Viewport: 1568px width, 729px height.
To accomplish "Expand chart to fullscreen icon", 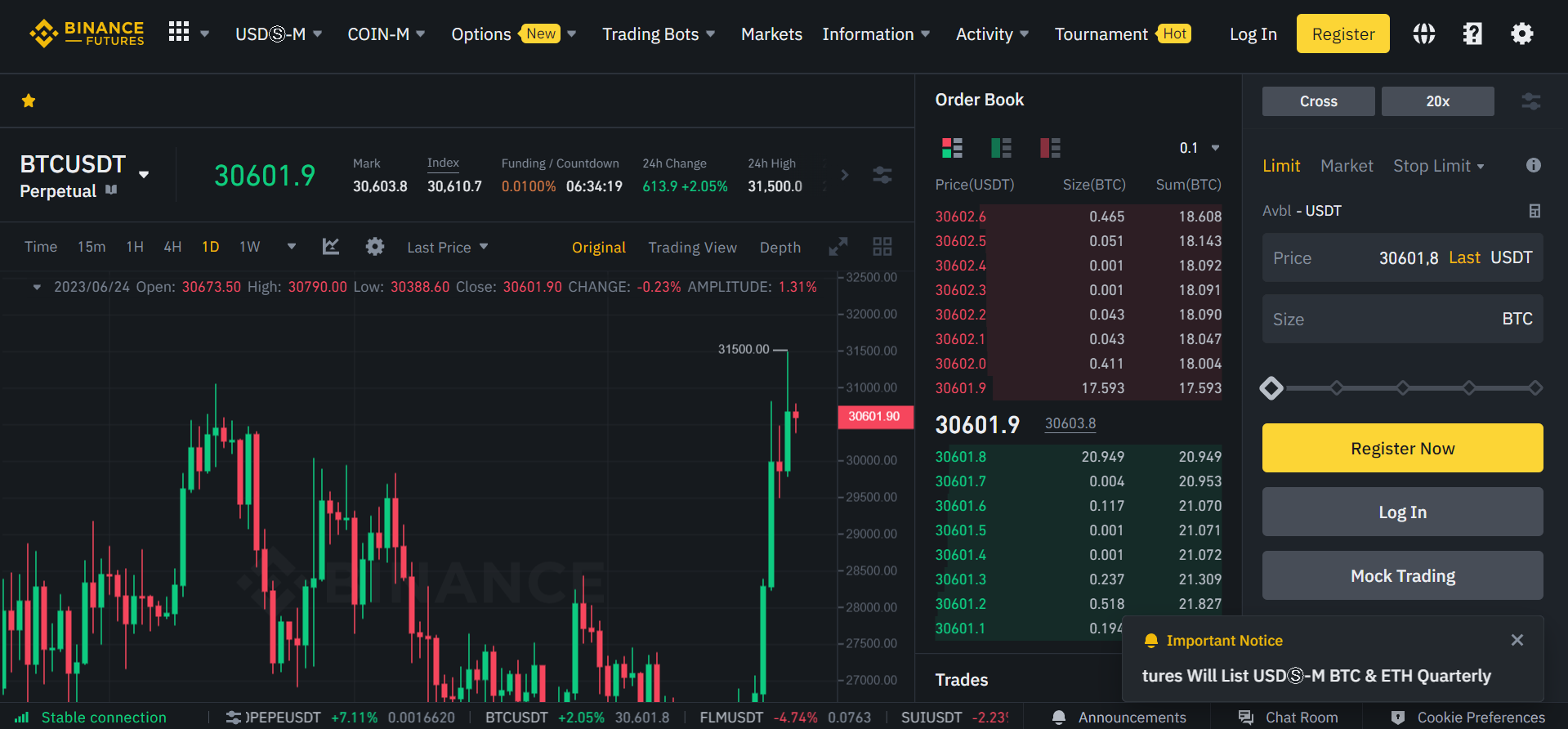I will [838, 247].
